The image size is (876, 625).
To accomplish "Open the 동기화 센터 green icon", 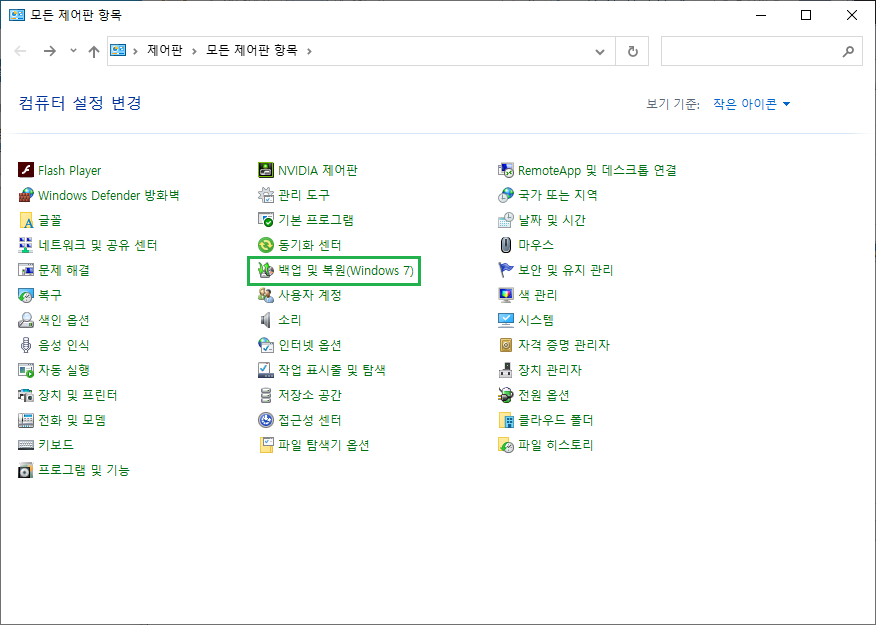I will [266, 245].
